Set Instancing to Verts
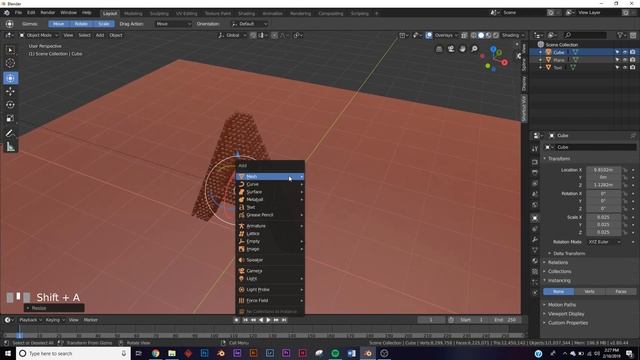 click(589, 292)
